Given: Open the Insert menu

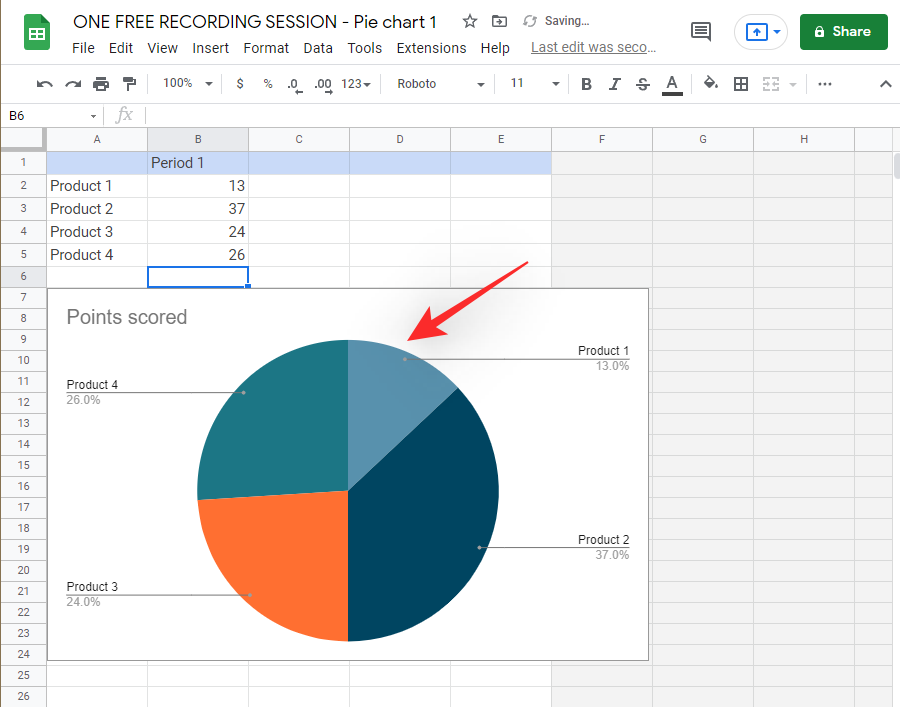Looking at the screenshot, I should tap(210, 48).
